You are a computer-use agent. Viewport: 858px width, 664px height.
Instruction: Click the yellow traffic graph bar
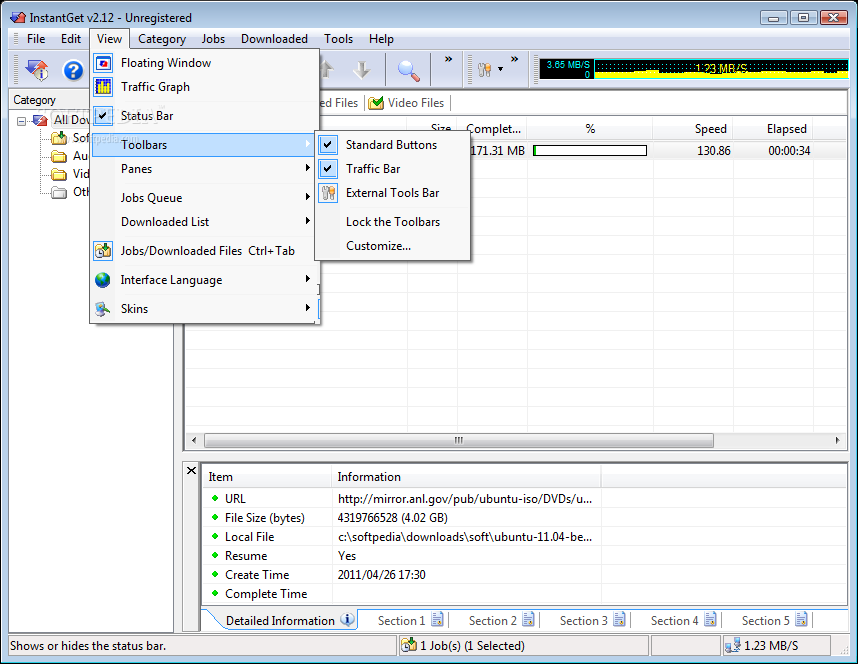(x=721, y=69)
